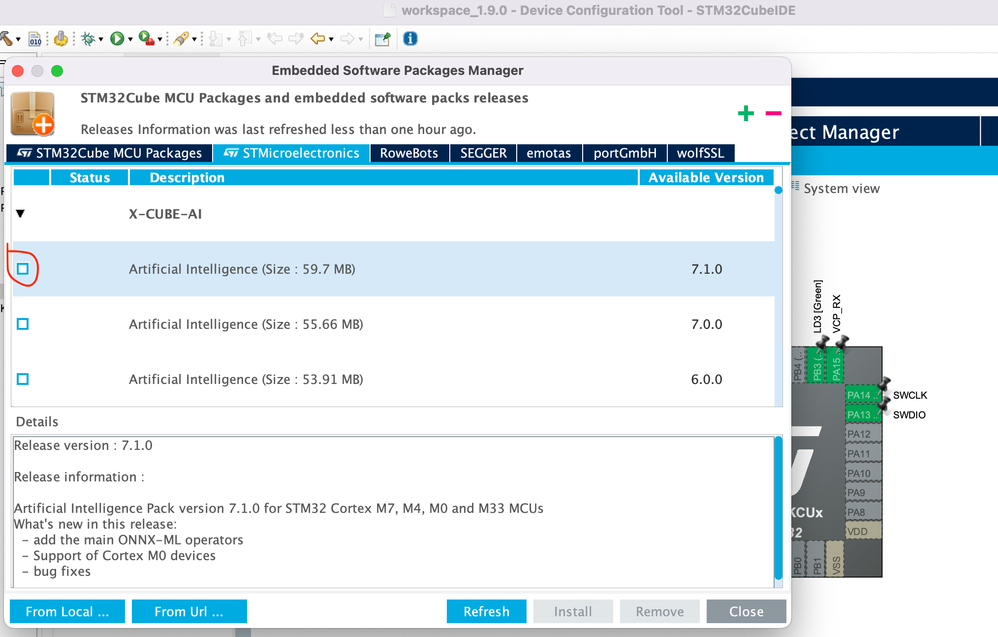This screenshot has height=637, width=998.
Task: Open the next annotation dropdown arrow
Action: pos(228,39)
